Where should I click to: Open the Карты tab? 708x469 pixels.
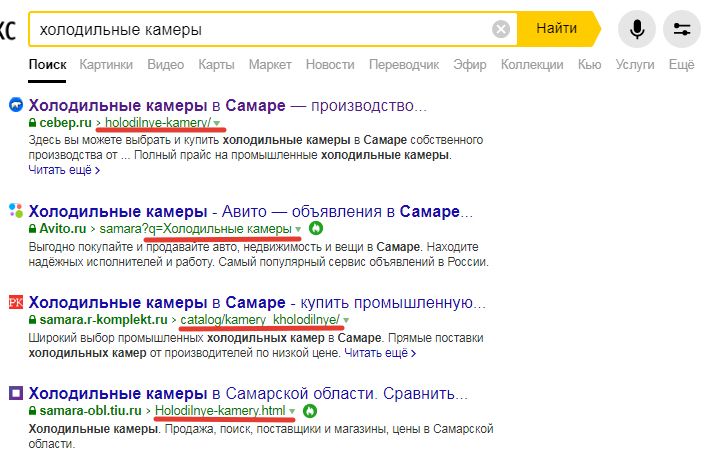216,65
